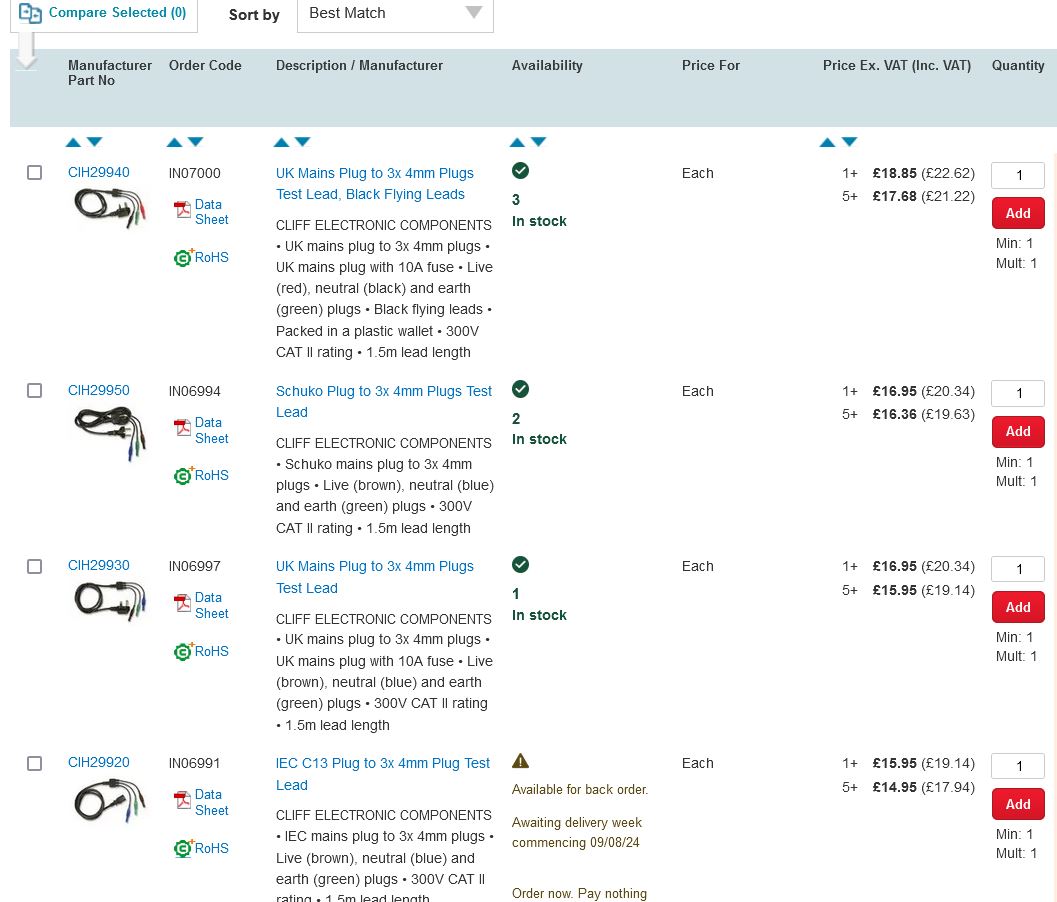
Task: Click quantity field for CIH29950
Action: (x=1018, y=393)
